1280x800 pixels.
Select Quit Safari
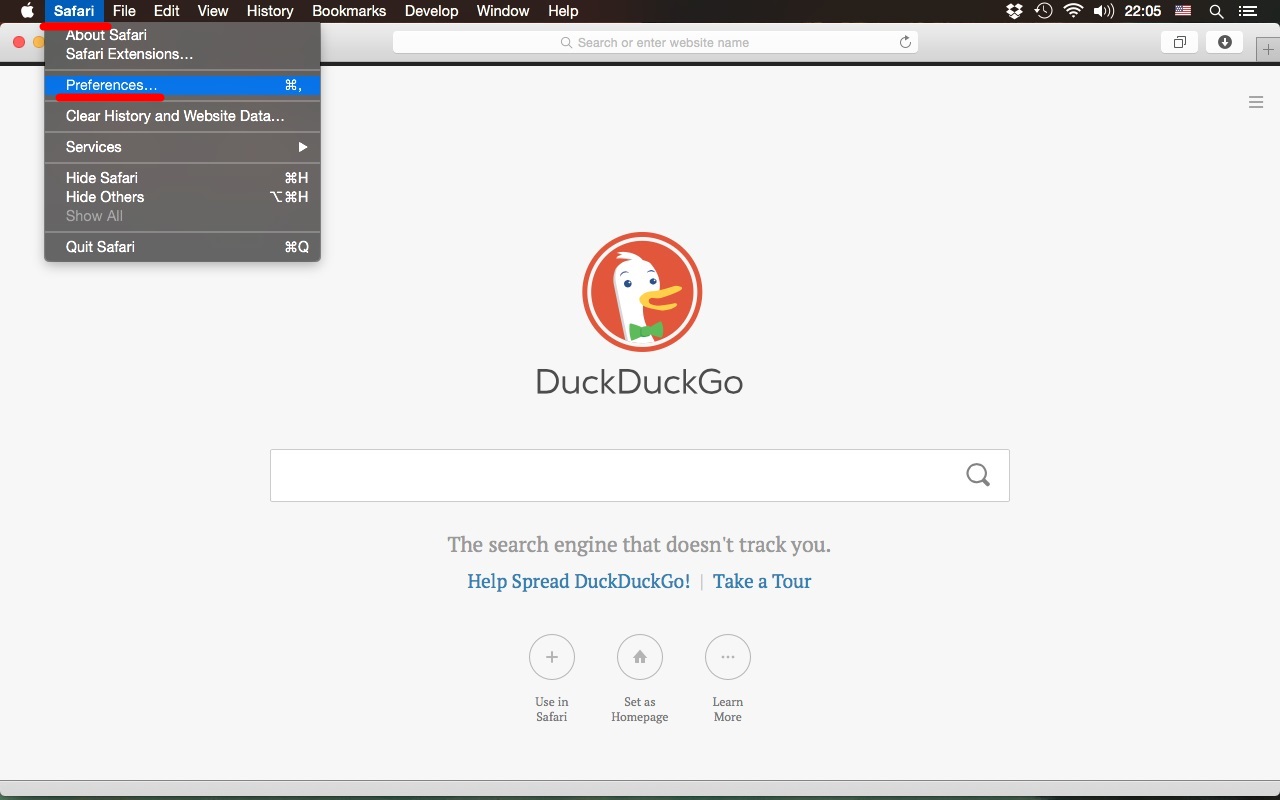(x=182, y=247)
